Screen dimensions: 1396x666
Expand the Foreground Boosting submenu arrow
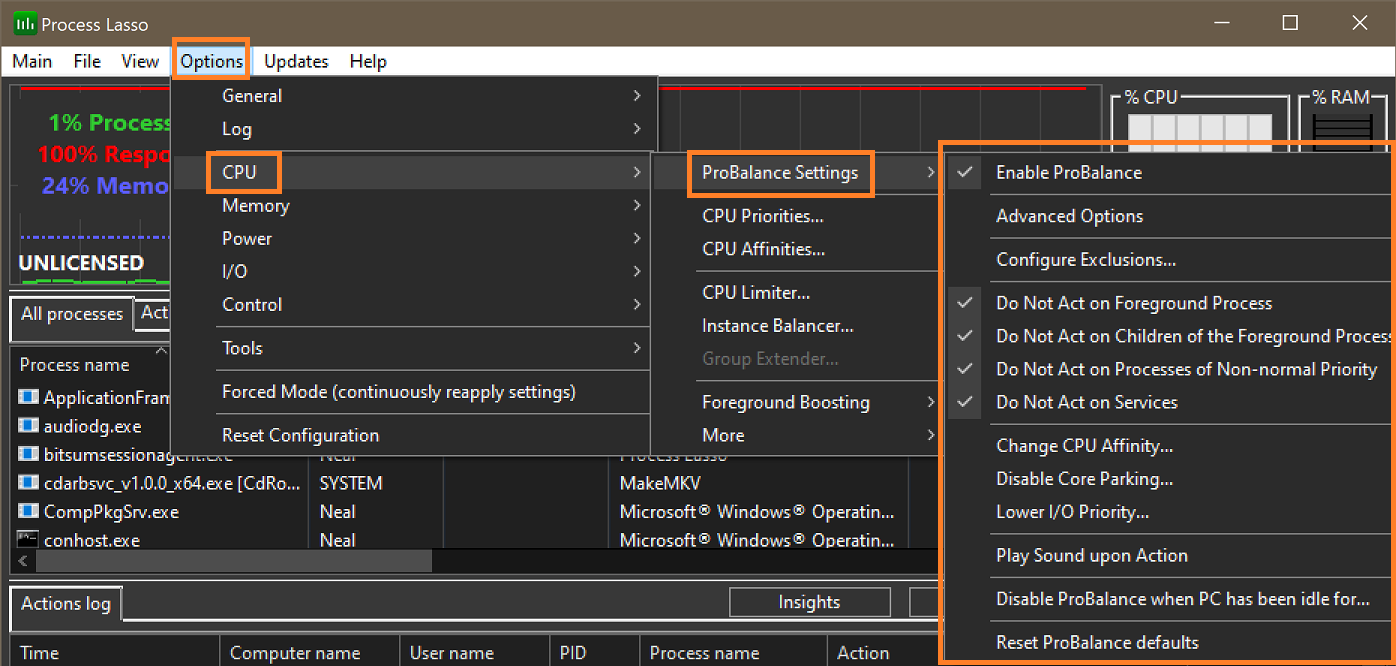tap(931, 402)
